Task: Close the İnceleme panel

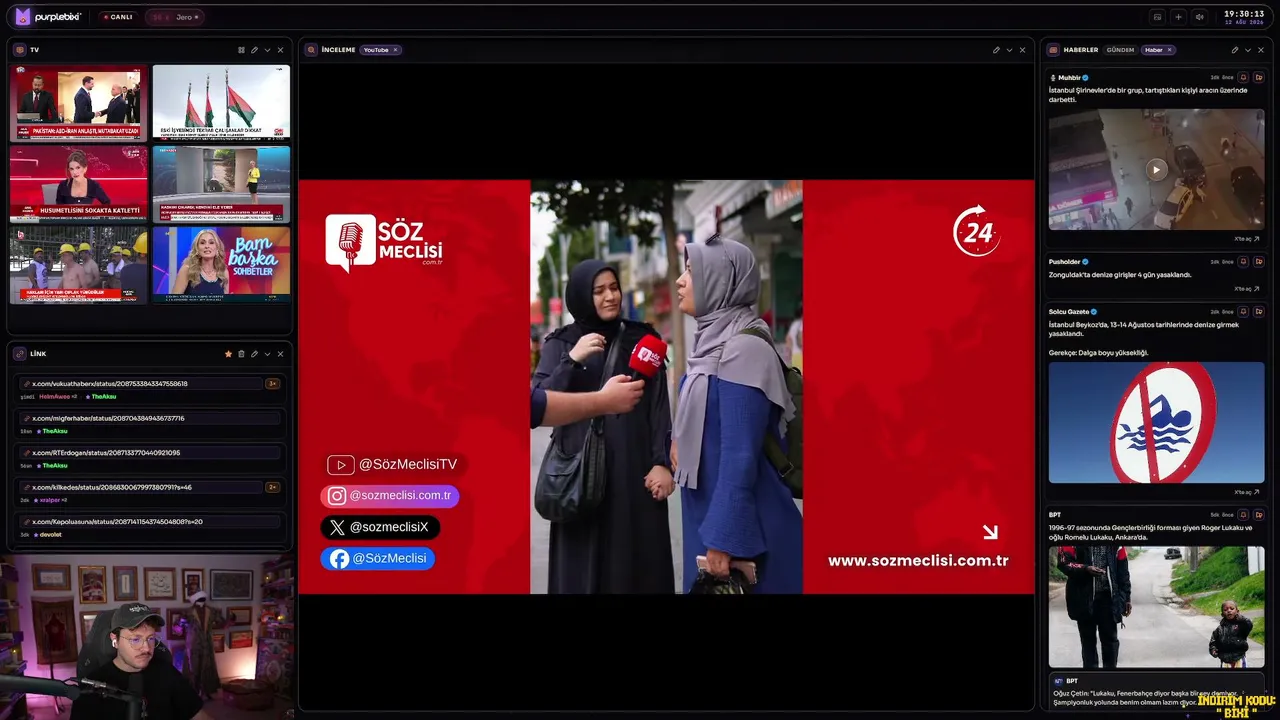Action: click(1022, 50)
